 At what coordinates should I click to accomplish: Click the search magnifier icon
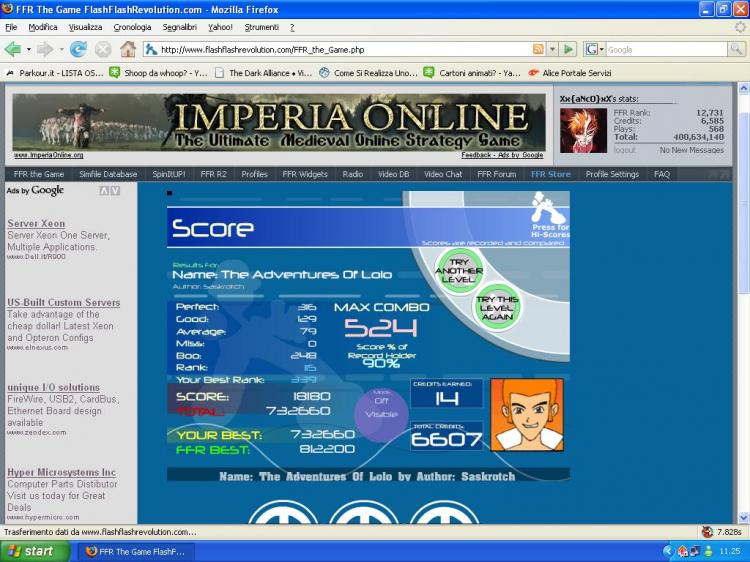coord(736,49)
